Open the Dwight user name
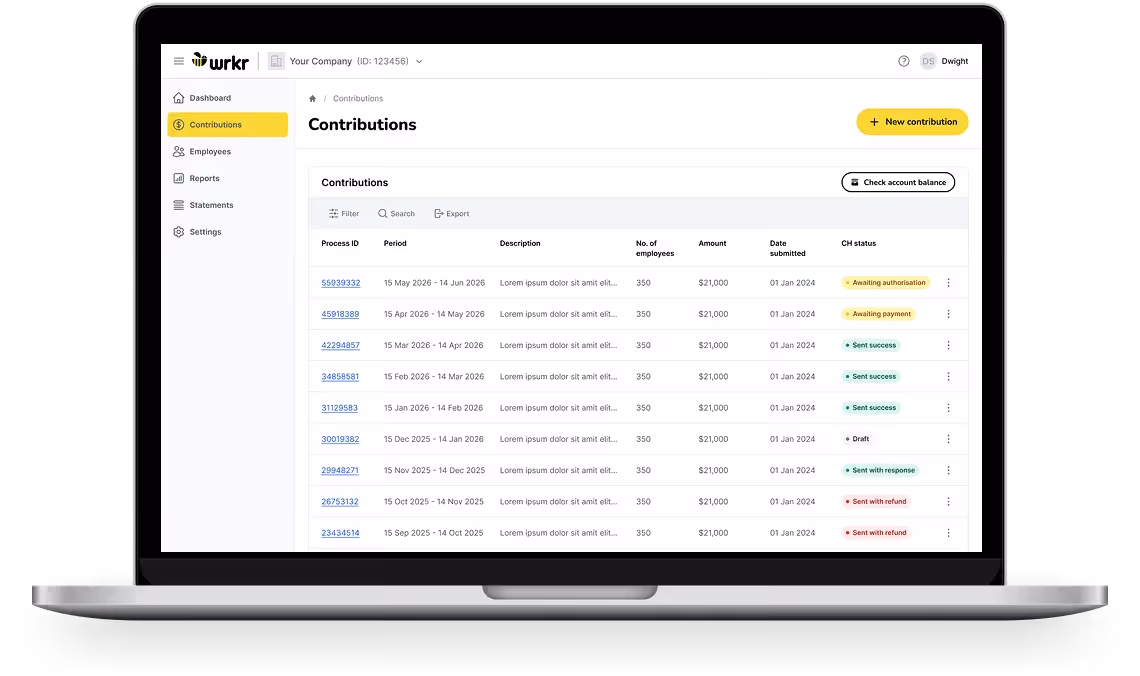 (955, 61)
